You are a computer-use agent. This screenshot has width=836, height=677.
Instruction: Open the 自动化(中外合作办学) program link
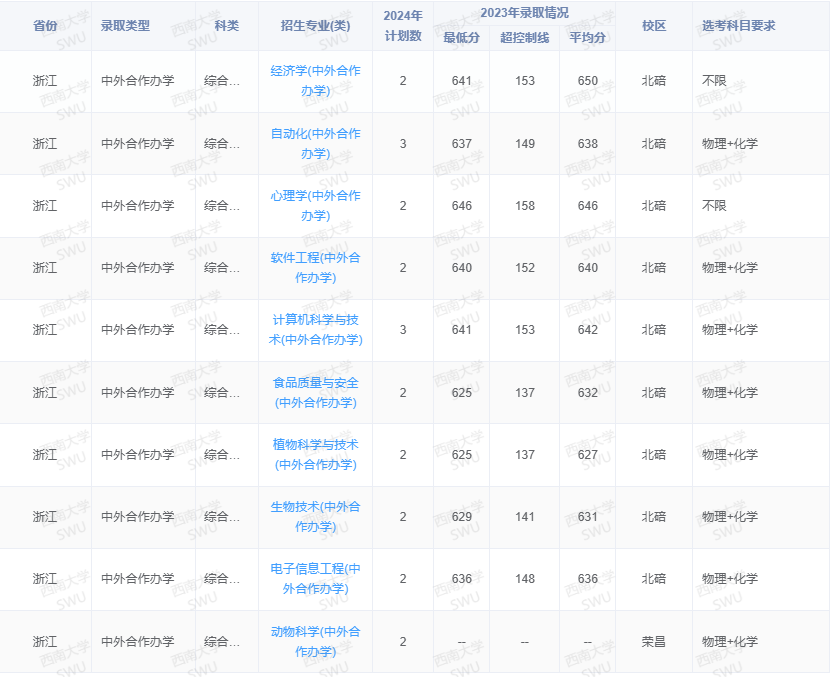315,144
